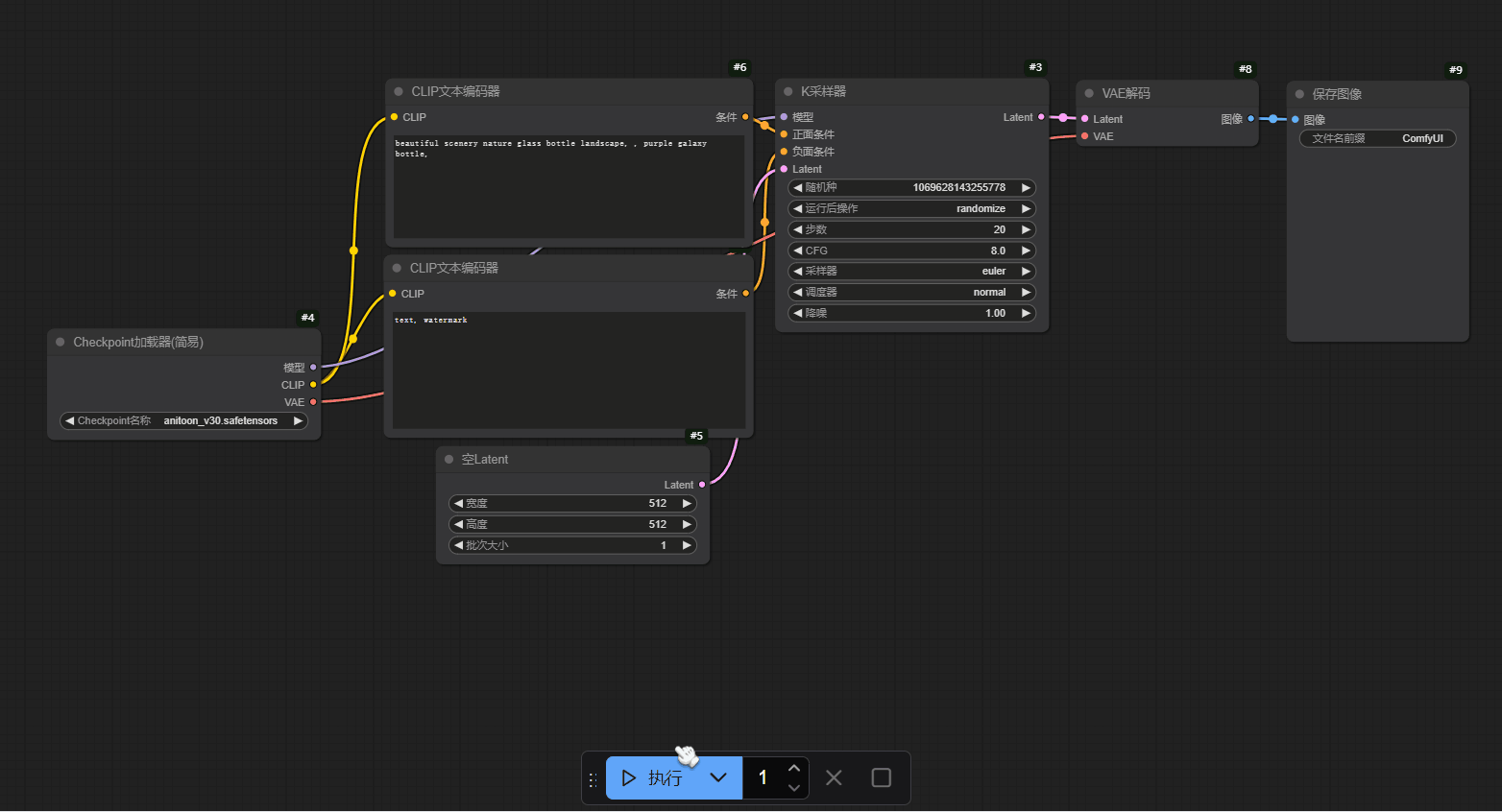The height and width of the screenshot is (812, 1502).
Task: Open the dropdown chevron beside 执行
Action: coord(718,777)
